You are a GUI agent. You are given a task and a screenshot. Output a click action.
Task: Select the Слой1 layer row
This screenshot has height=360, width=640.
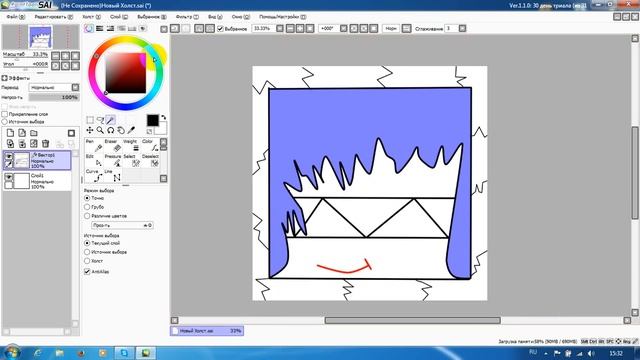[x=37, y=181]
